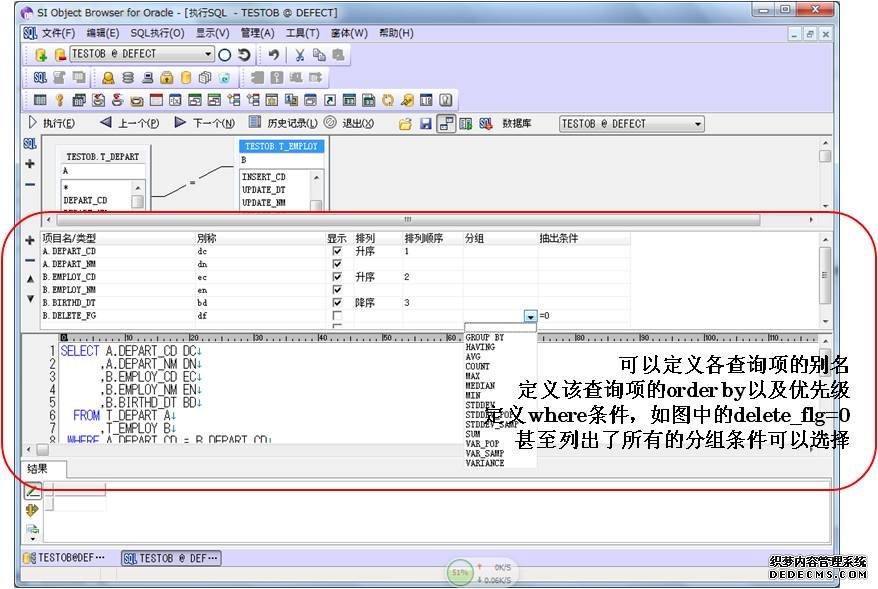Click the 执行(E) button
This screenshot has width=878, height=589.
[50, 124]
